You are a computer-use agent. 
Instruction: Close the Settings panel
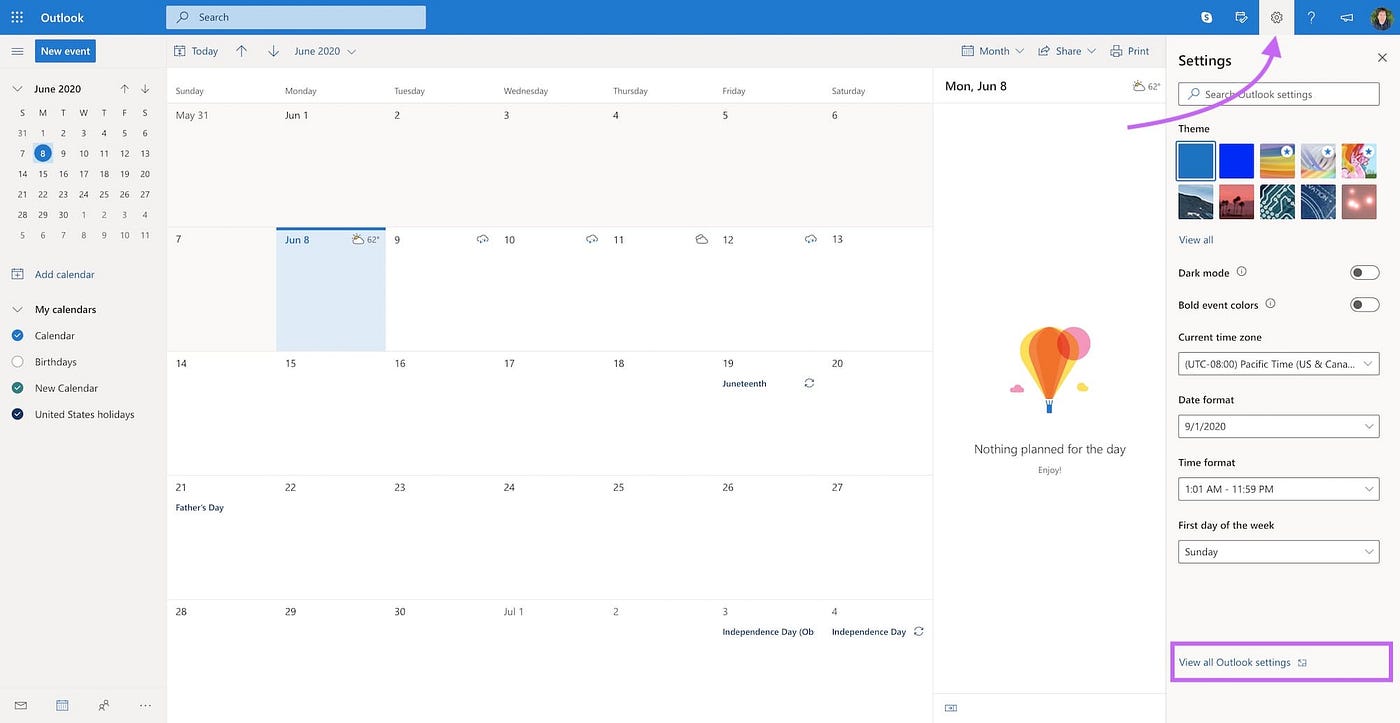[1382, 58]
